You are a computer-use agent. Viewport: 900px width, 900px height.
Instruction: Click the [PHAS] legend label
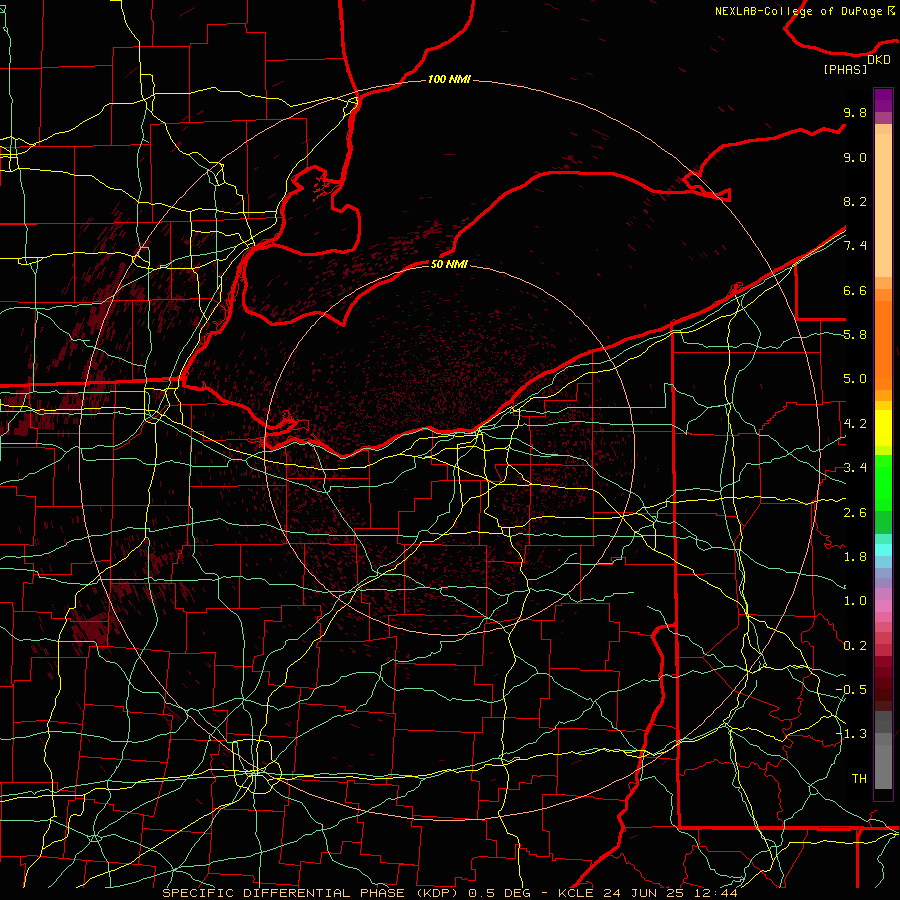[845, 70]
